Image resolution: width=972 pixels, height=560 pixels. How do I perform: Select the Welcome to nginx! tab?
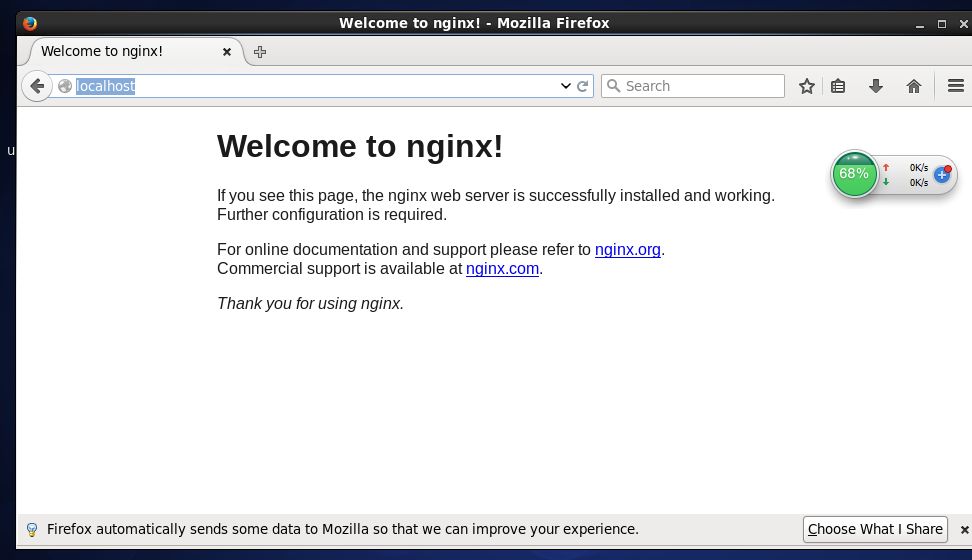coord(132,51)
